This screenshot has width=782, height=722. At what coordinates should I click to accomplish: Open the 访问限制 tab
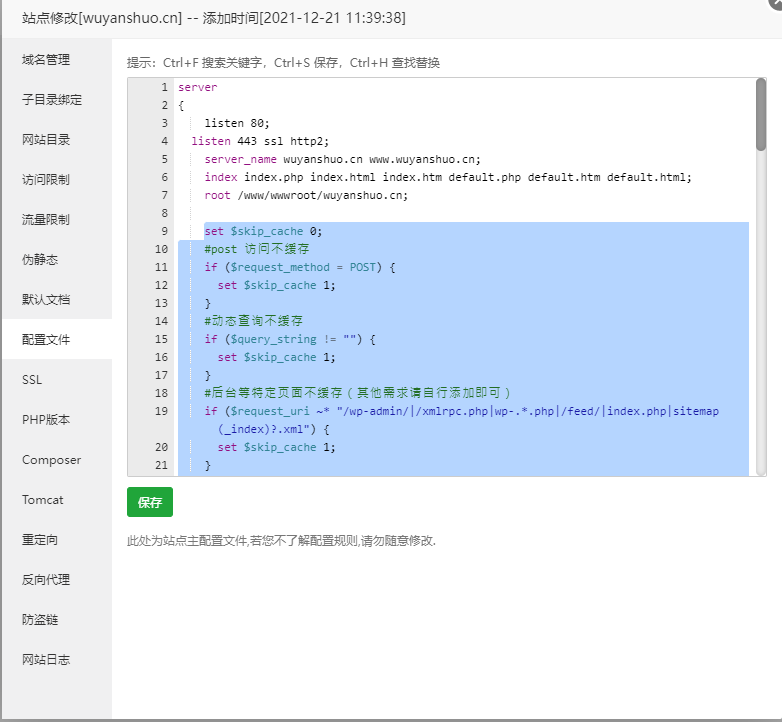pyautogui.click(x=57, y=180)
